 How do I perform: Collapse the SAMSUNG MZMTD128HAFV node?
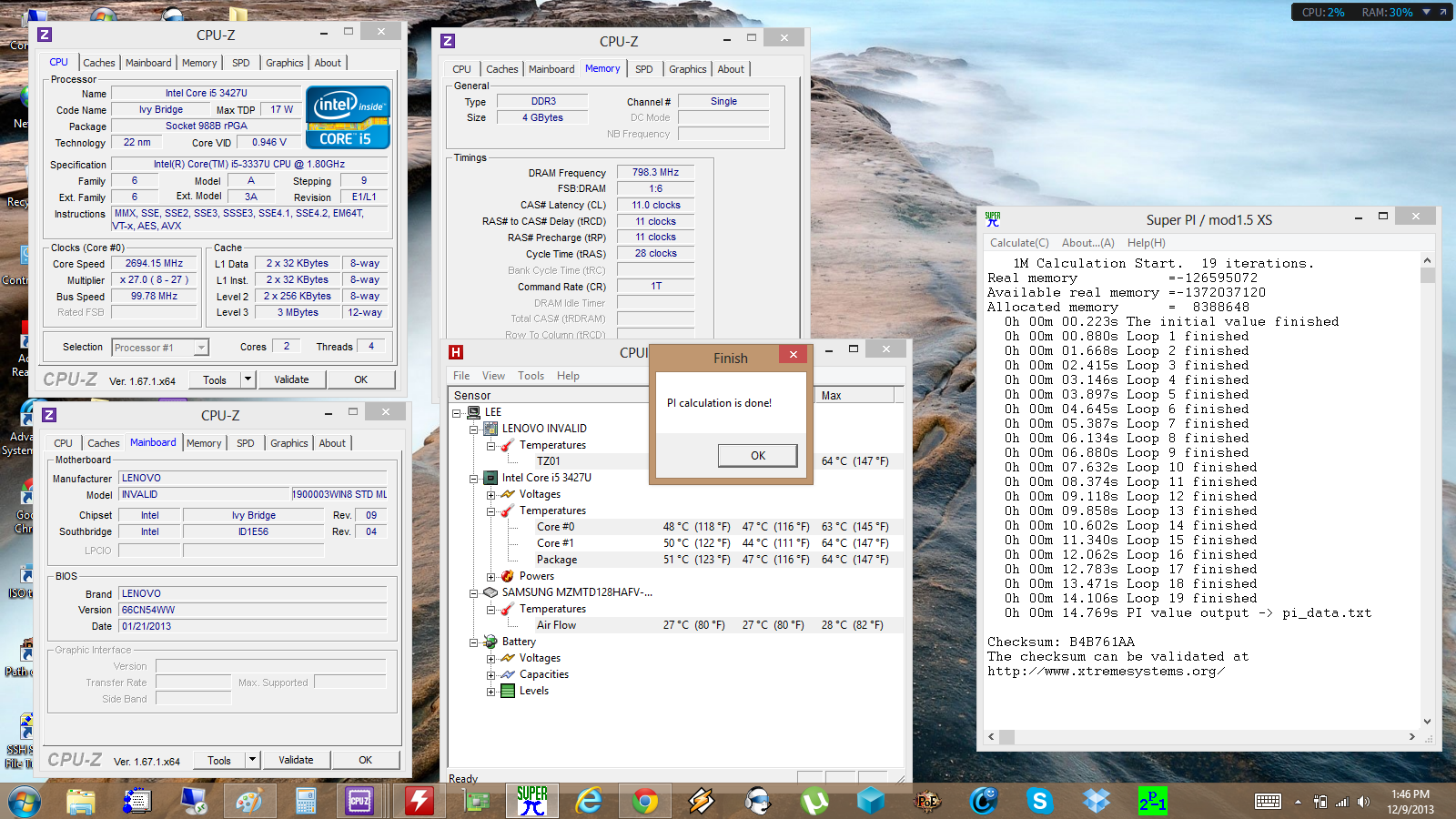coord(473,592)
